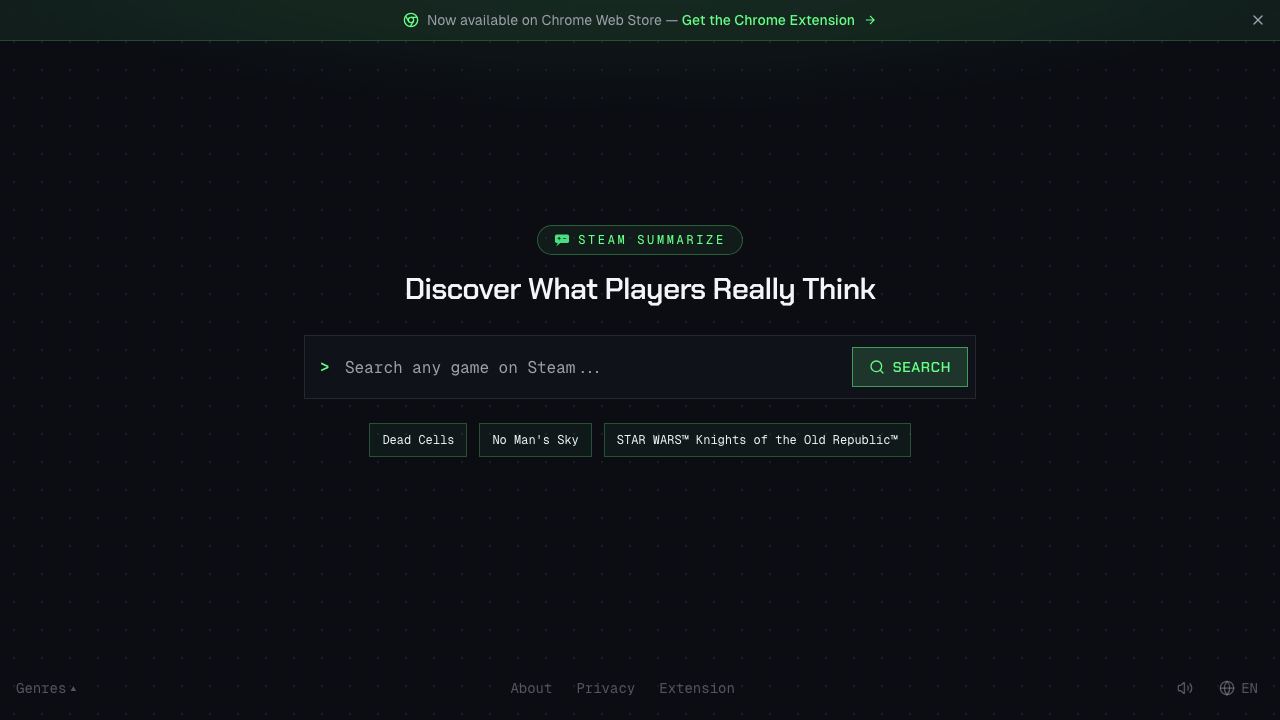Click the Discover What Players Really Think heading
Viewport: 1280px width, 720px height.
click(640, 289)
